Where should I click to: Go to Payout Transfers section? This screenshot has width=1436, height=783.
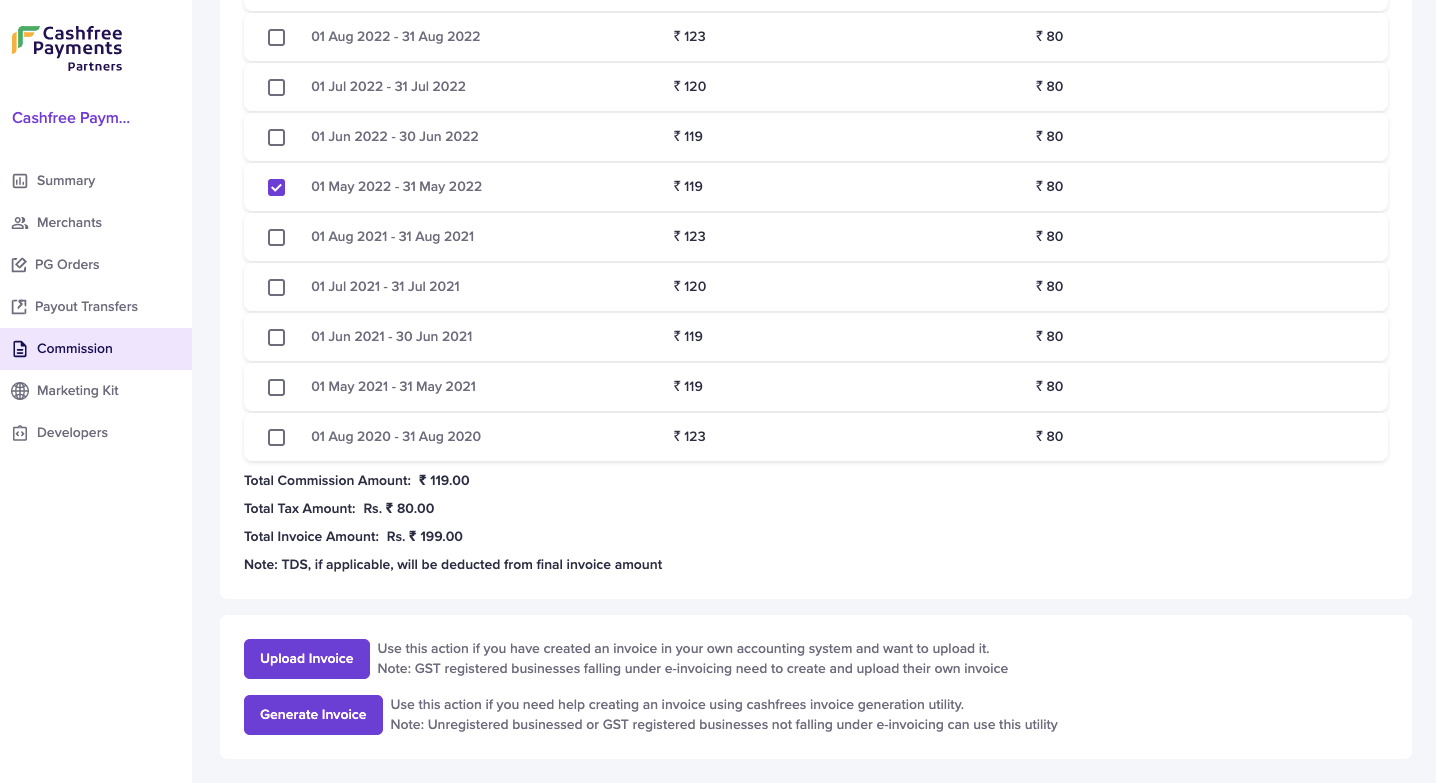(x=96, y=307)
